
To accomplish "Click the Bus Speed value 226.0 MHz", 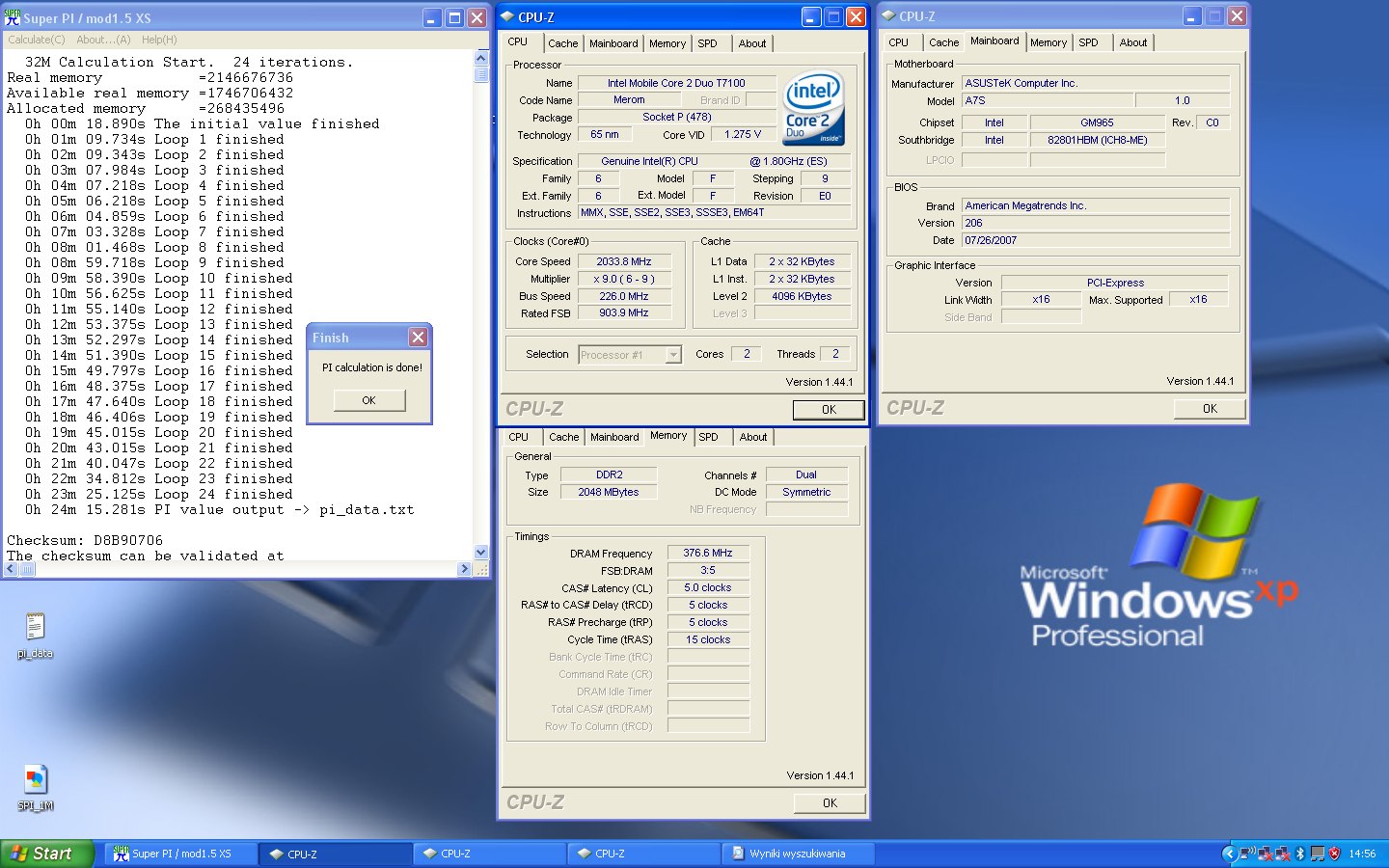I will click(x=623, y=296).
